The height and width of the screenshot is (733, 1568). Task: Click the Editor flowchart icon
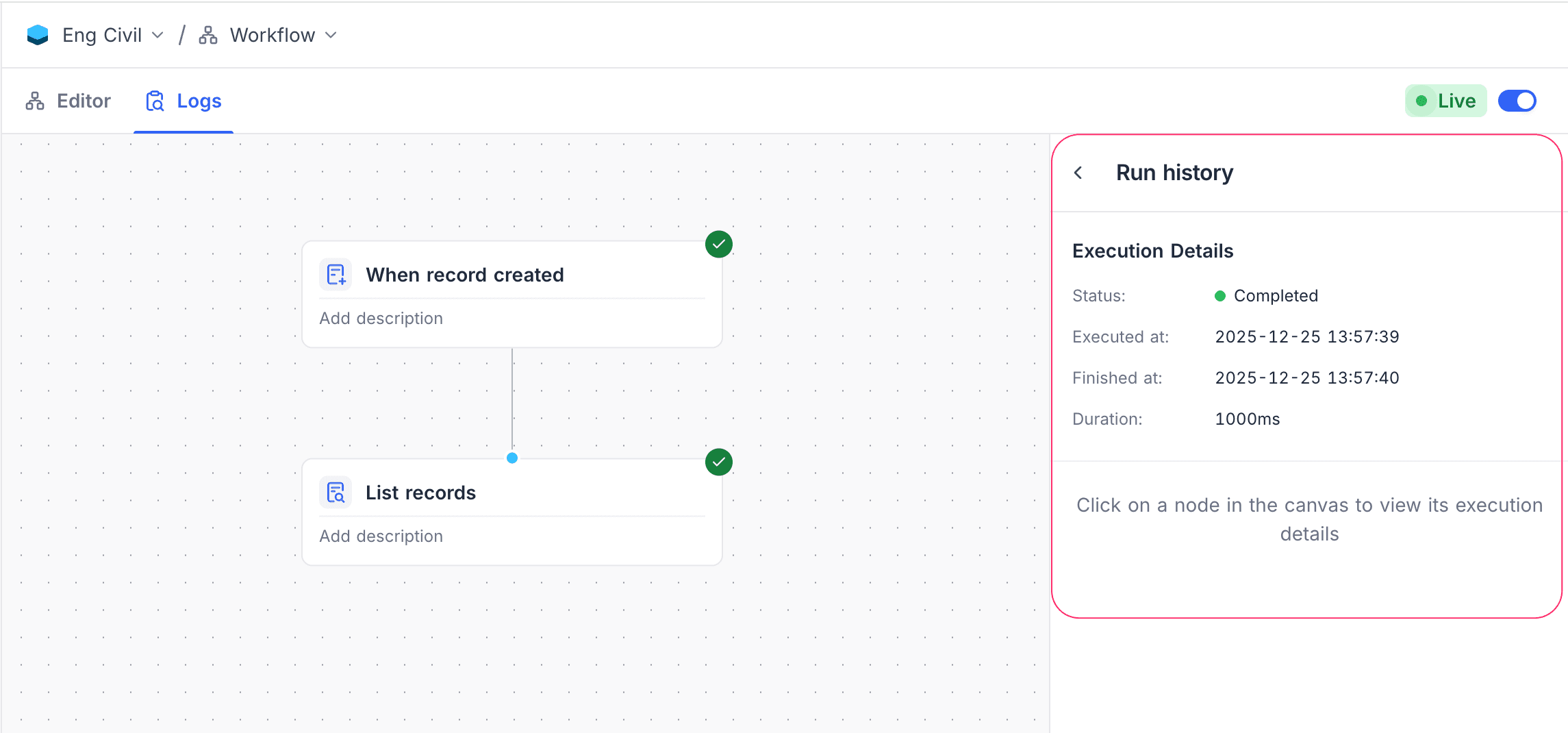[34, 100]
